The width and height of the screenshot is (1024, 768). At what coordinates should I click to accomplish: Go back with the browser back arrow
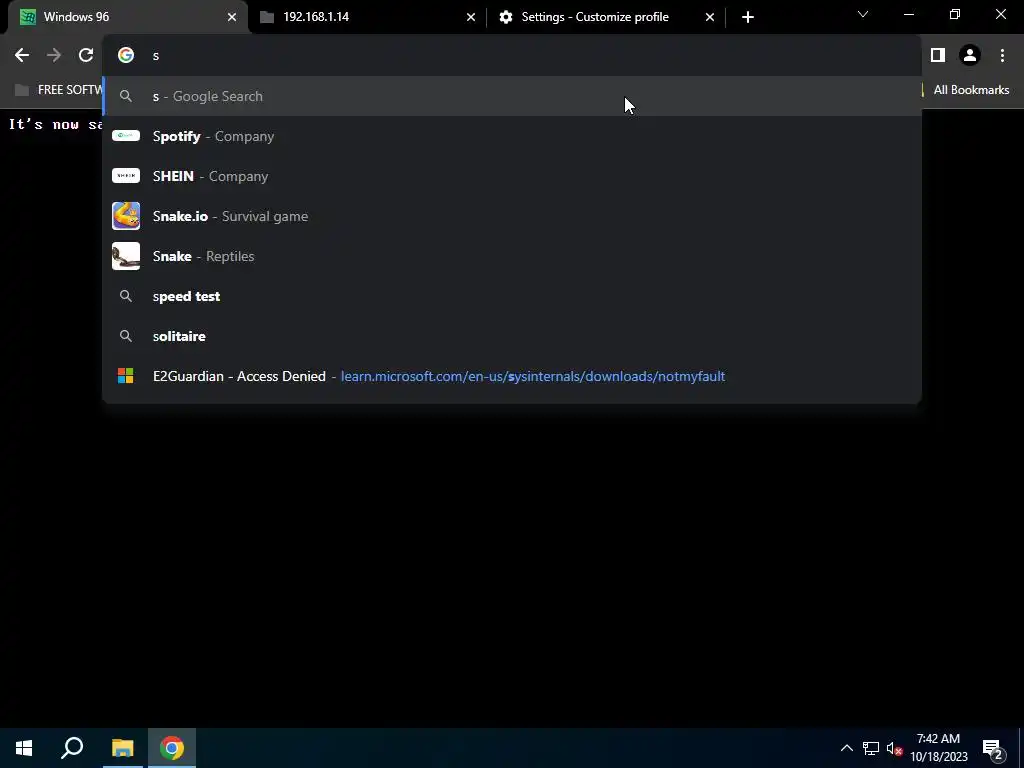22,56
